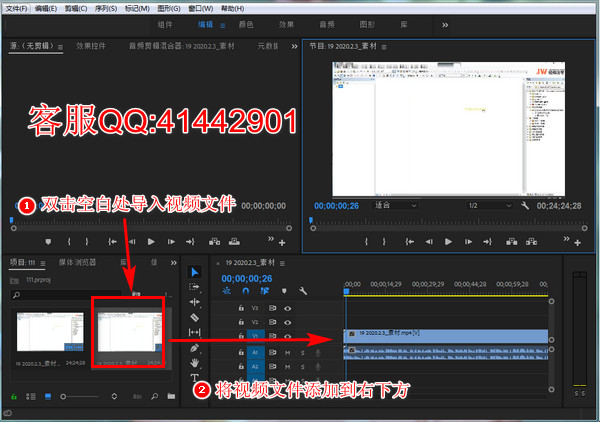Mute track A1
The height and width of the screenshot is (422, 600).
coord(287,353)
